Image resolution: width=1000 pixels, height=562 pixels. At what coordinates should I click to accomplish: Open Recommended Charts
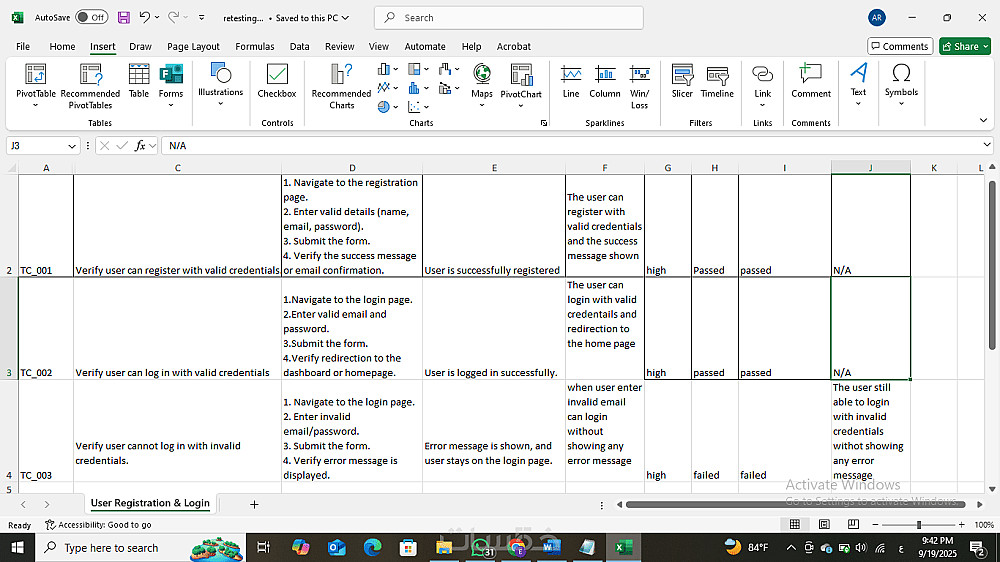click(341, 86)
